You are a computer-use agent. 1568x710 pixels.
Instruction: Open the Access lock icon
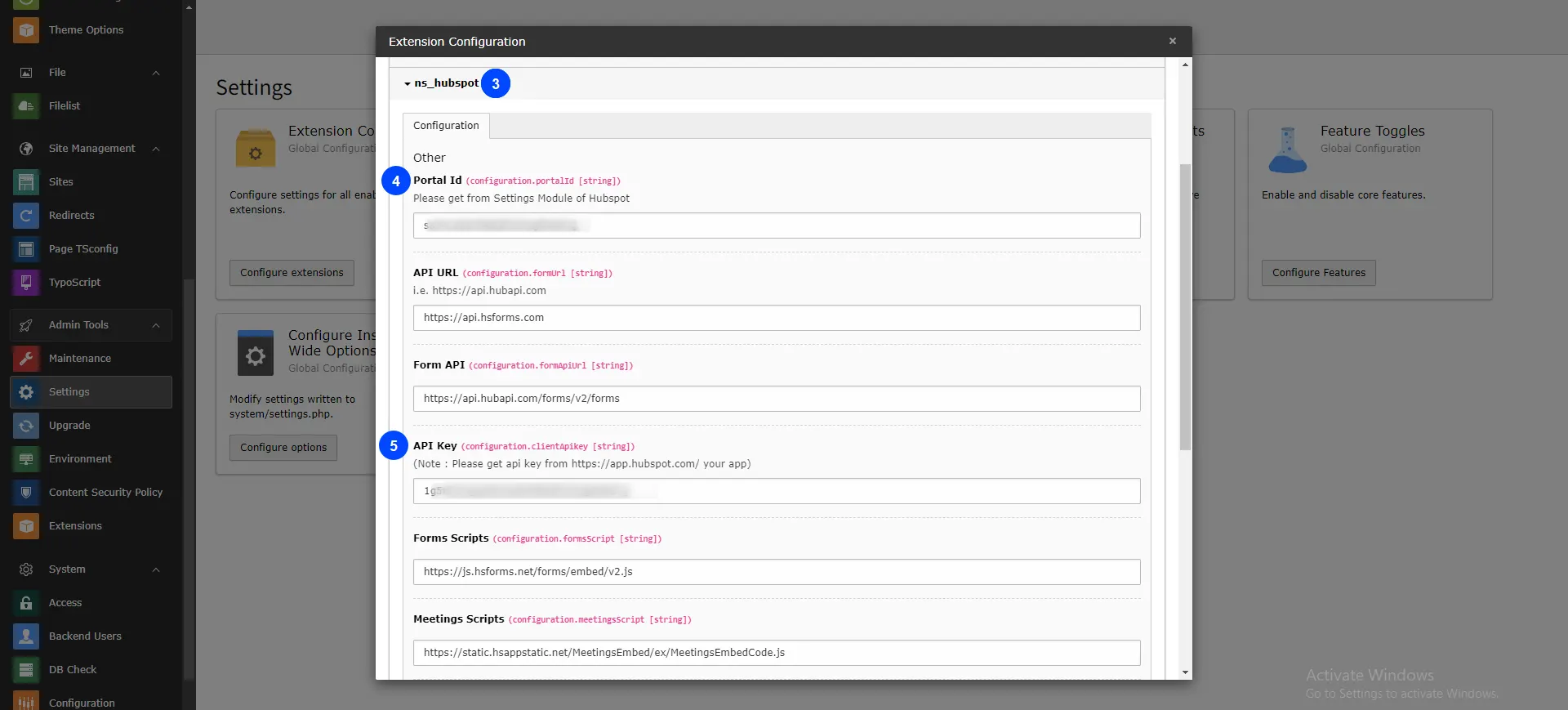(x=26, y=603)
